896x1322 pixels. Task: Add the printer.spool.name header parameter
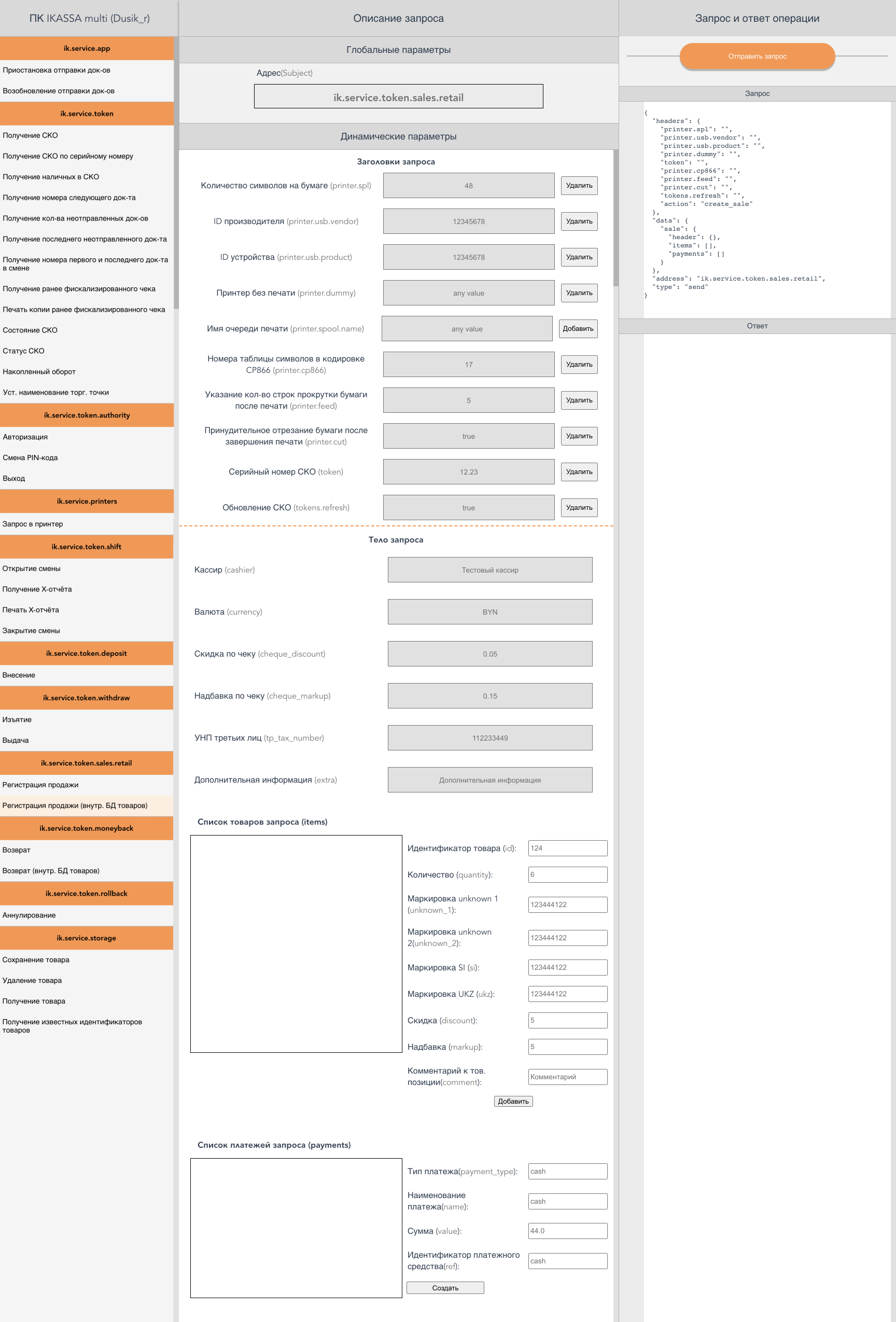[x=578, y=329]
